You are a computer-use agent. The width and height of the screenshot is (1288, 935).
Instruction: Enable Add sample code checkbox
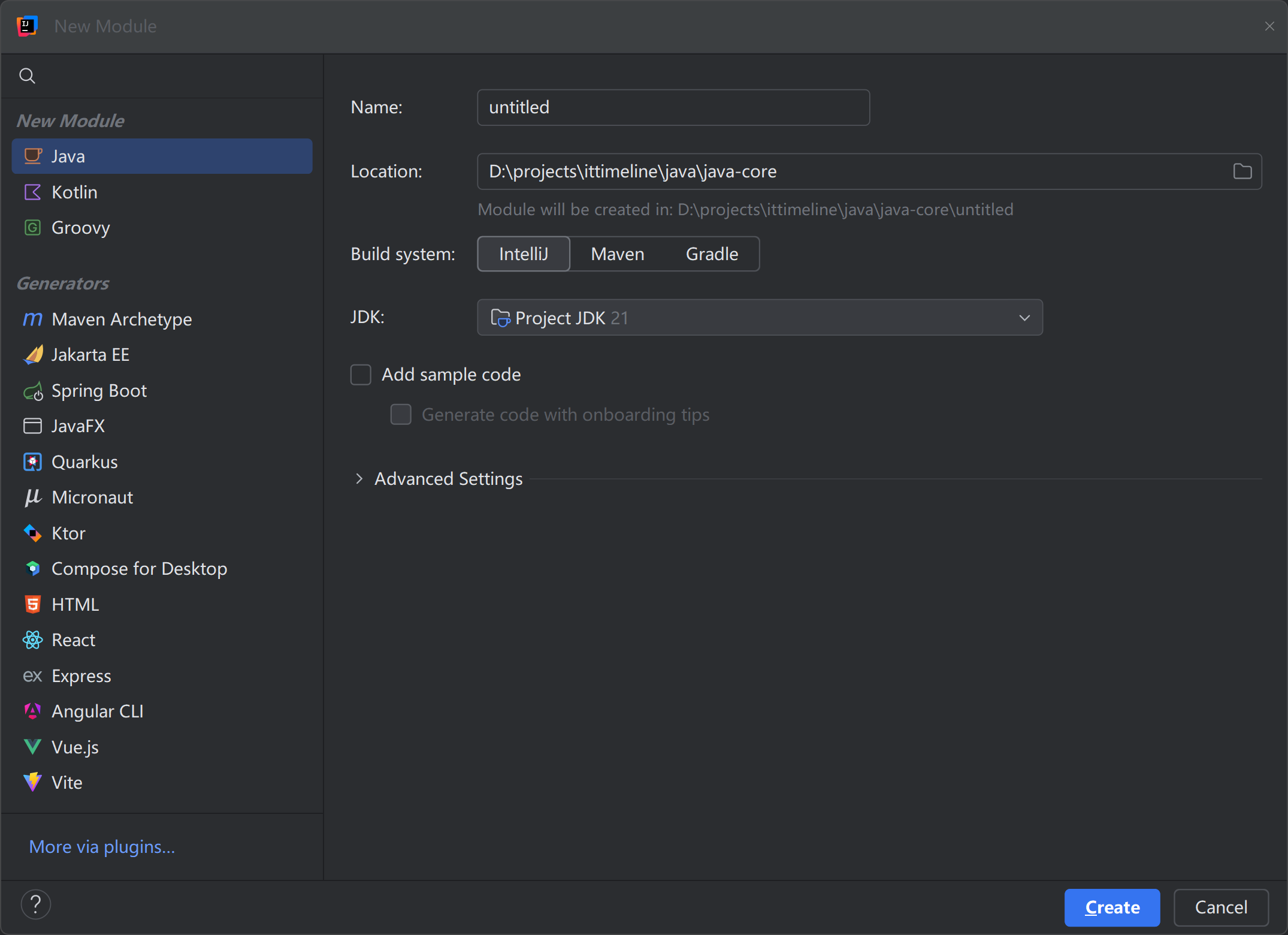[361, 375]
